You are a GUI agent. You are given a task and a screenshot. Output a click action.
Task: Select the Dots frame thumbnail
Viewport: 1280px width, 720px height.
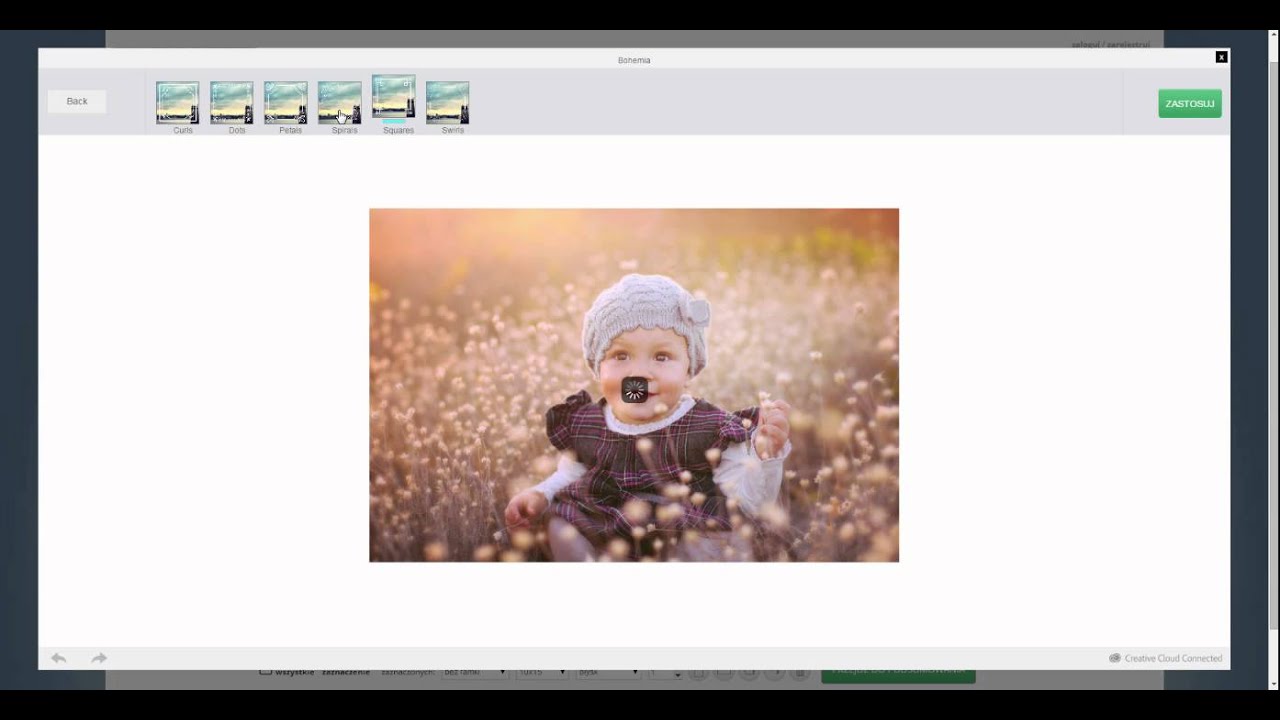232,102
